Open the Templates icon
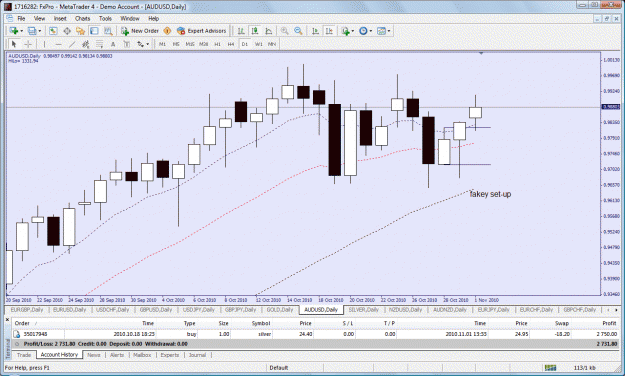625x376 pixels. coord(381,31)
